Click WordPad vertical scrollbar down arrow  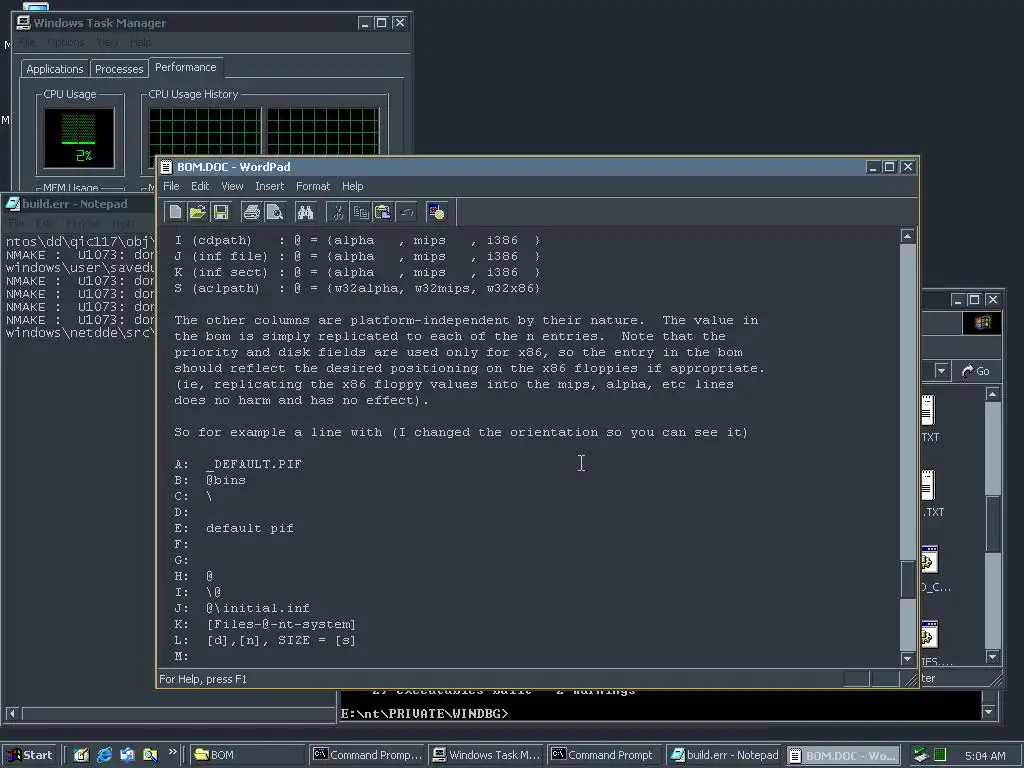click(907, 658)
